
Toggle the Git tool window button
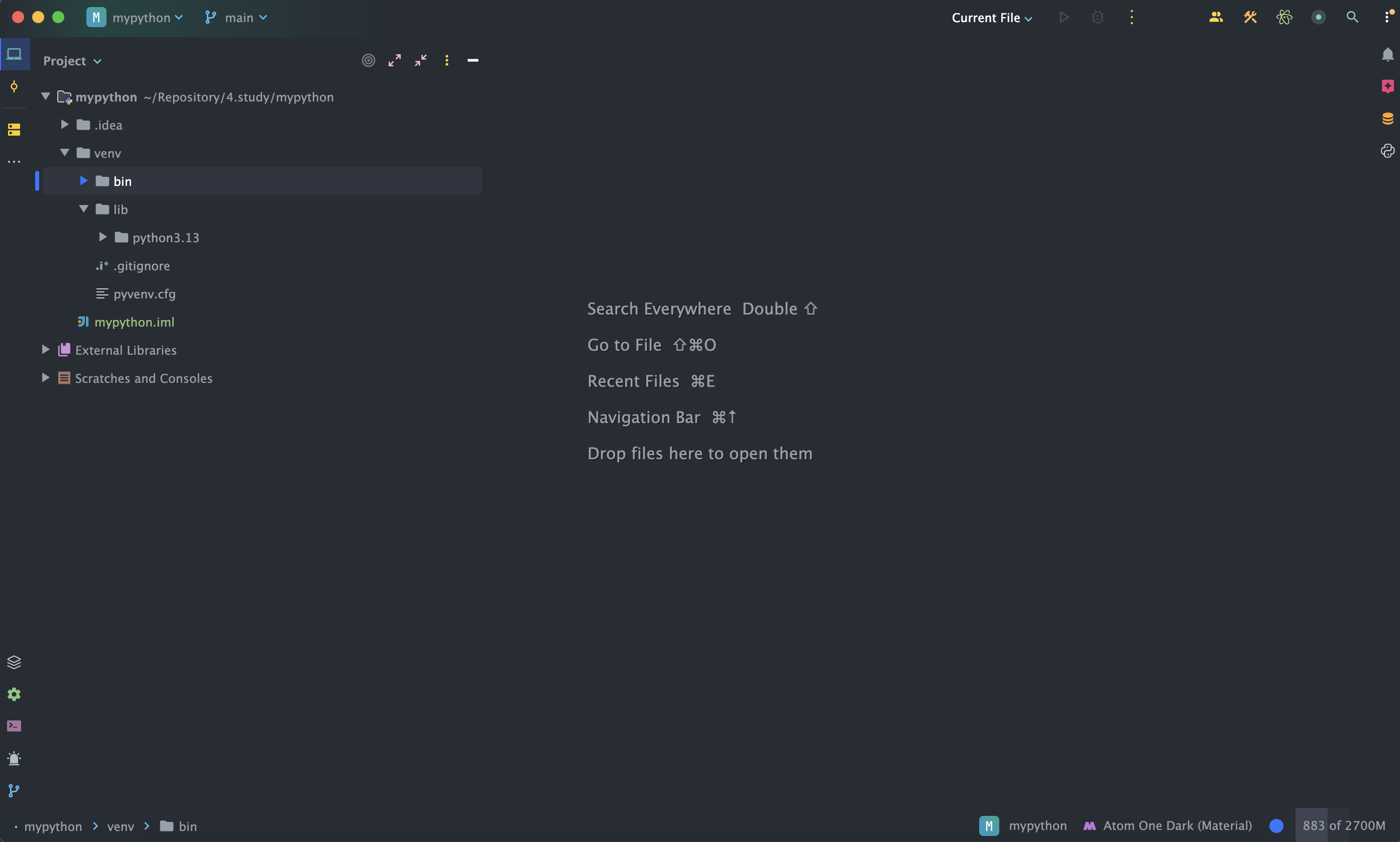tap(14, 790)
